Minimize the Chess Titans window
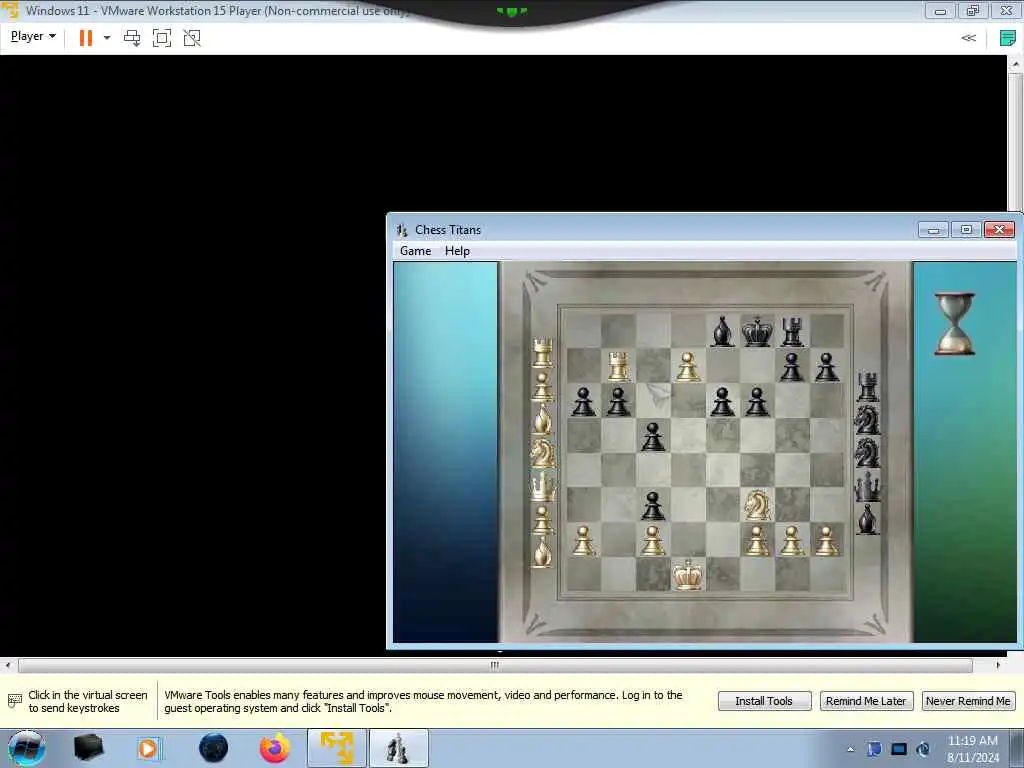 [933, 229]
